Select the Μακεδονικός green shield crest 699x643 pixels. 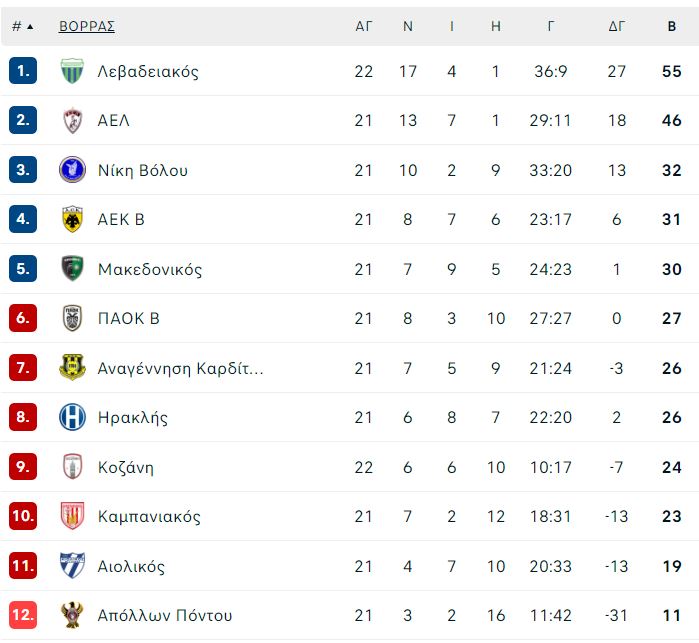(72, 269)
